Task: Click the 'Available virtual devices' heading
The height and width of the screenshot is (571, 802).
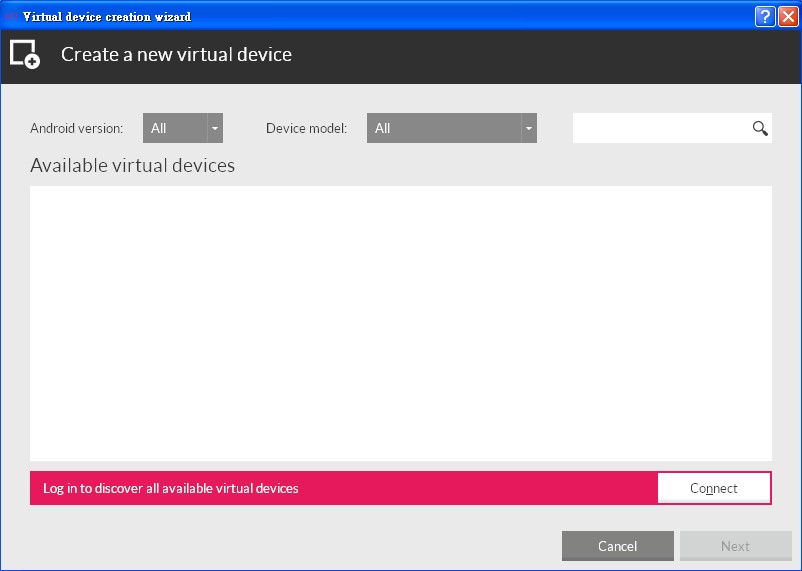Action: 133,165
